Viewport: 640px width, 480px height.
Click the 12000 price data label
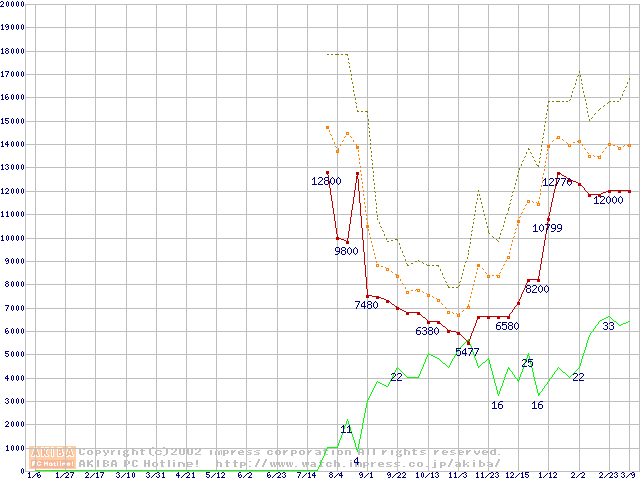pyautogui.click(x=608, y=200)
